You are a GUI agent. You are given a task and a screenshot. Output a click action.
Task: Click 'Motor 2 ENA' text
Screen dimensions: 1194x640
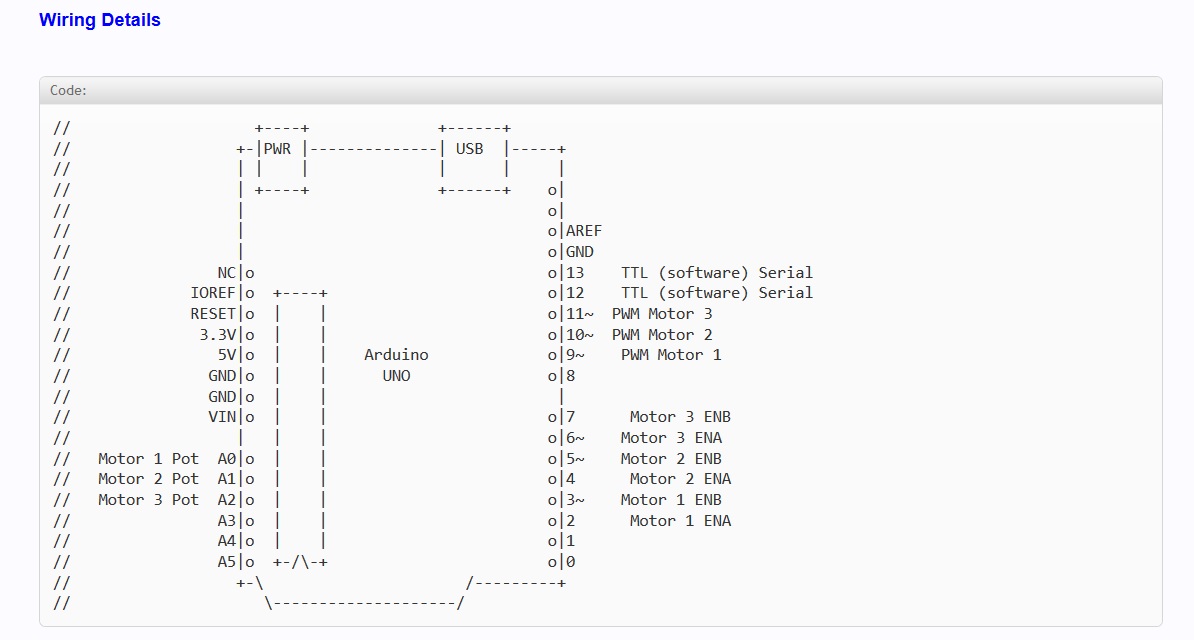tap(680, 479)
